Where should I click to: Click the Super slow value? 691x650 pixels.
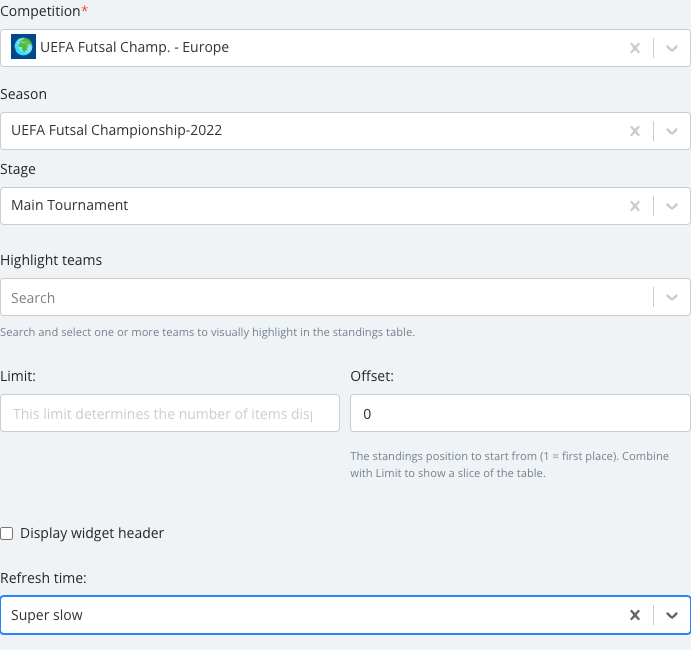[47, 615]
